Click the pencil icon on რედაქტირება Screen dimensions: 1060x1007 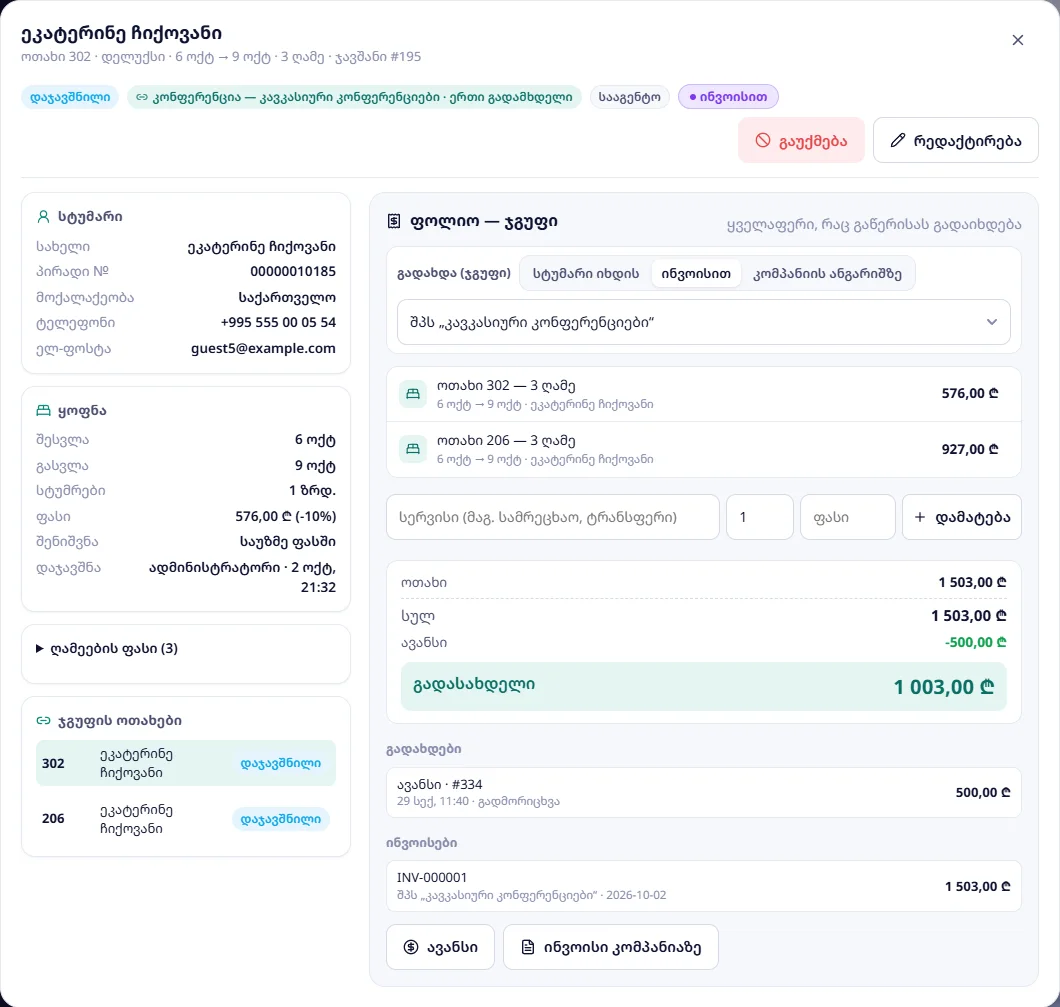(897, 141)
